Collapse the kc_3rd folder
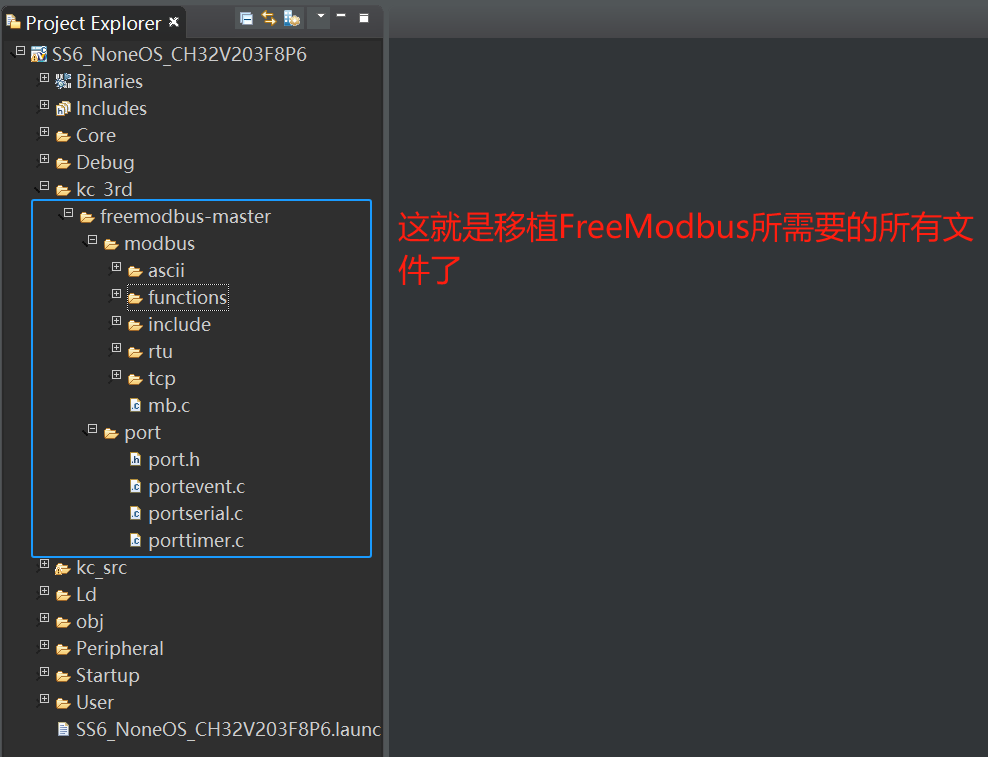The image size is (988, 757). (x=44, y=185)
